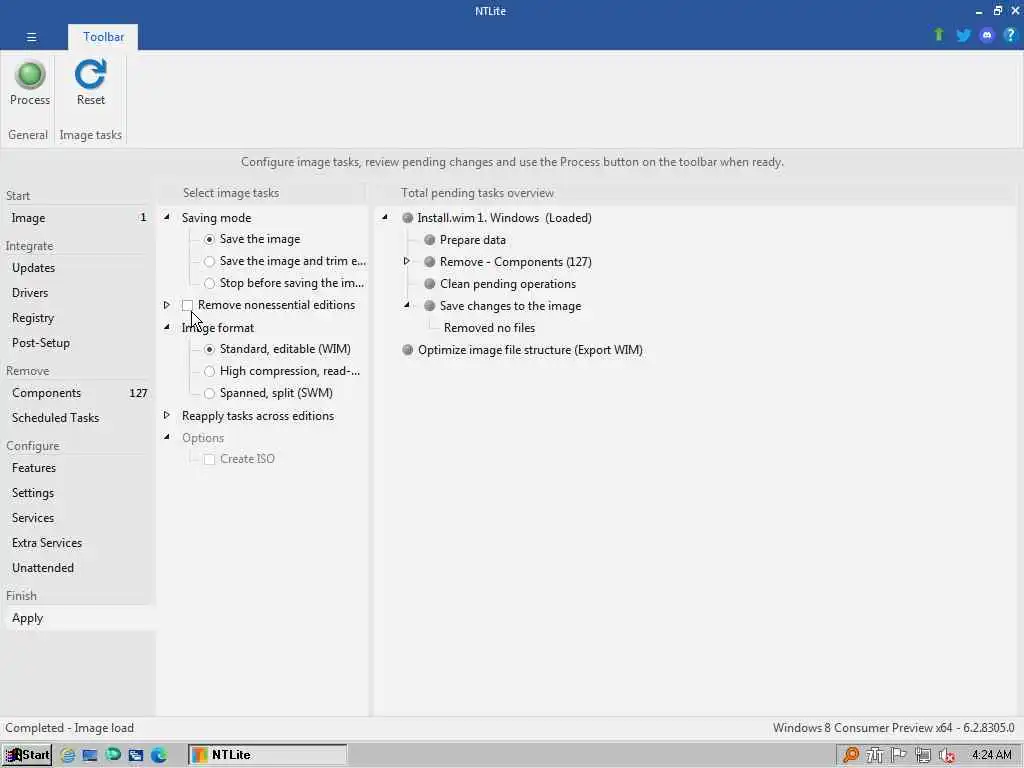Image resolution: width=1024 pixels, height=768 pixels.
Task: Click the green Process button
Action: [29, 83]
